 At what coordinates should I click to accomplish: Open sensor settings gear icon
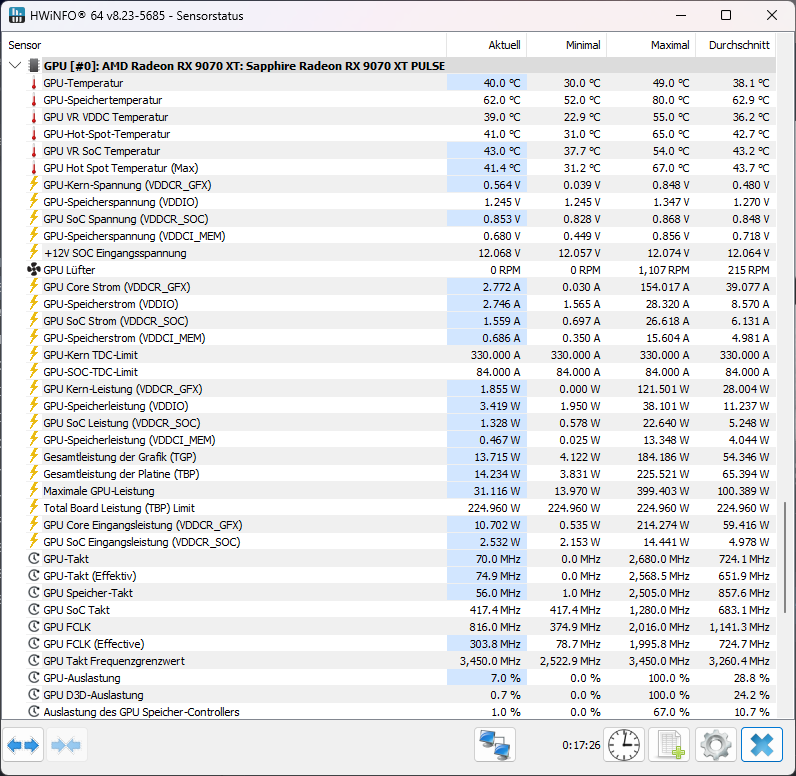pos(715,745)
